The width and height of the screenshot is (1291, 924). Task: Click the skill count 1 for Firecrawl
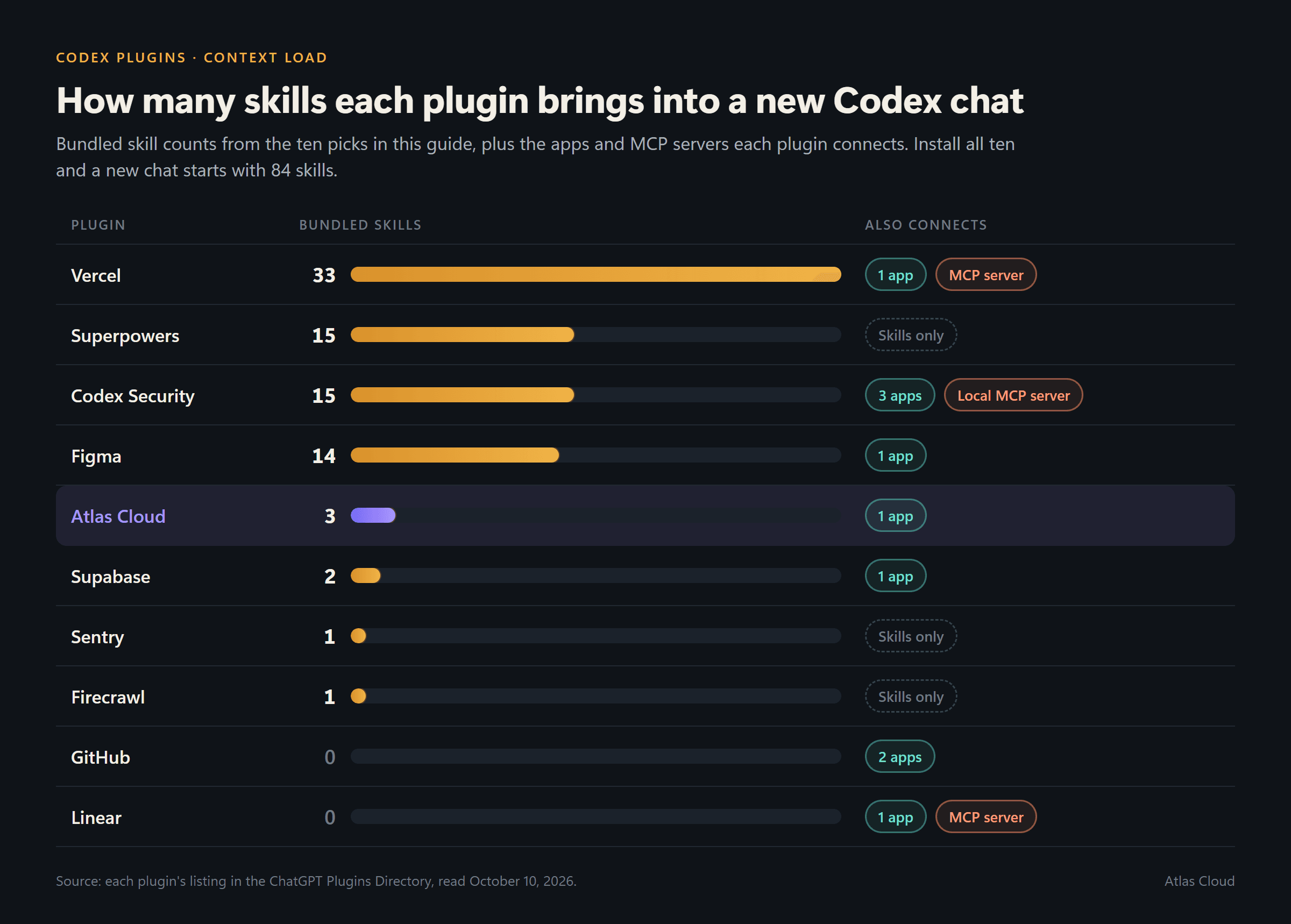point(329,697)
